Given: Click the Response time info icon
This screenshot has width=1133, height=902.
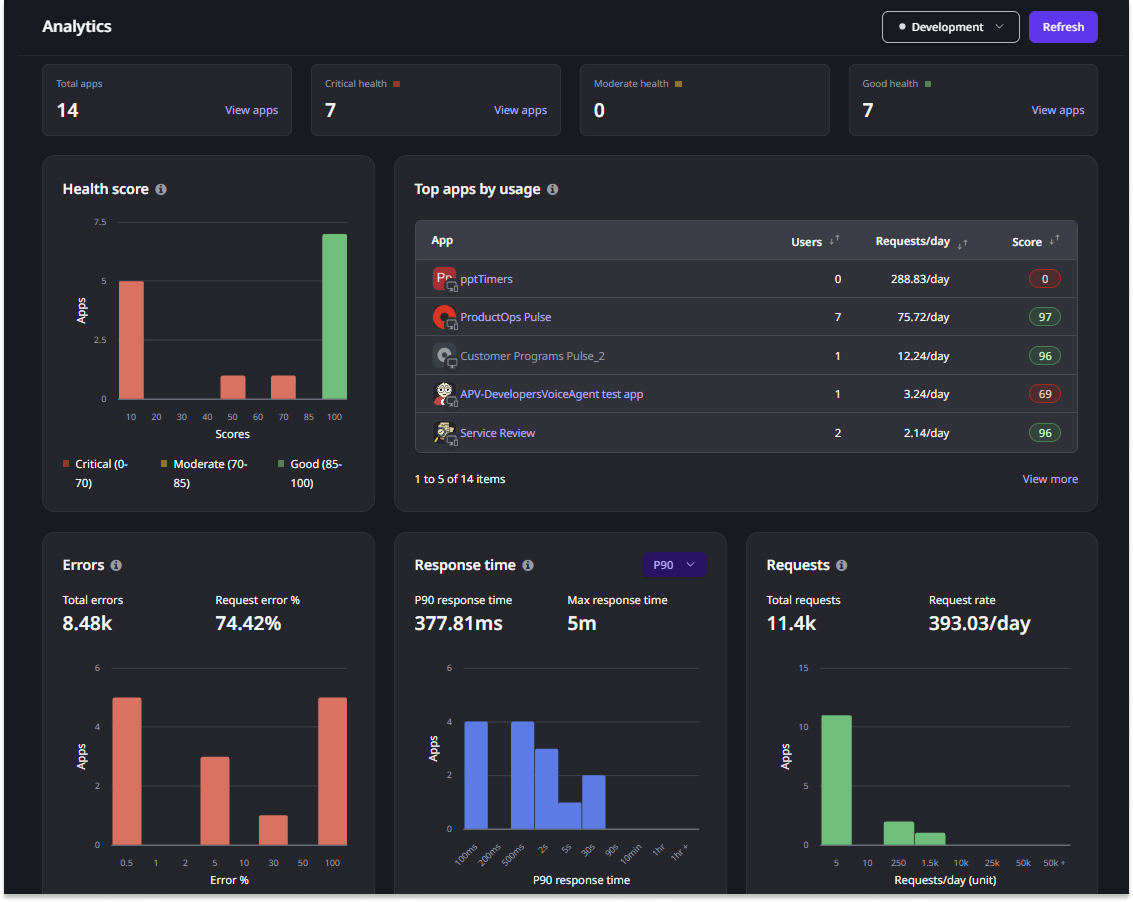Looking at the screenshot, I should coord(528,565).
